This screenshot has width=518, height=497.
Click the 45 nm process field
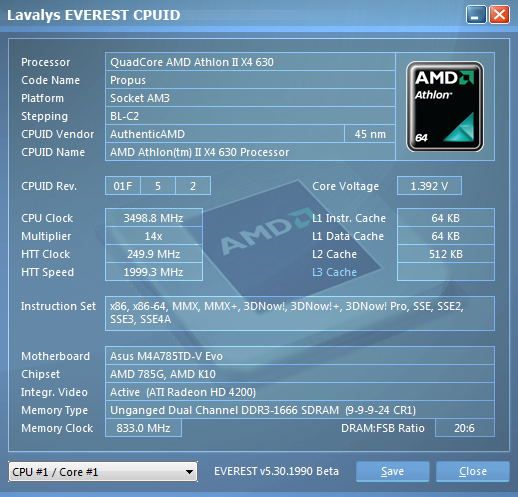[370, 134]
